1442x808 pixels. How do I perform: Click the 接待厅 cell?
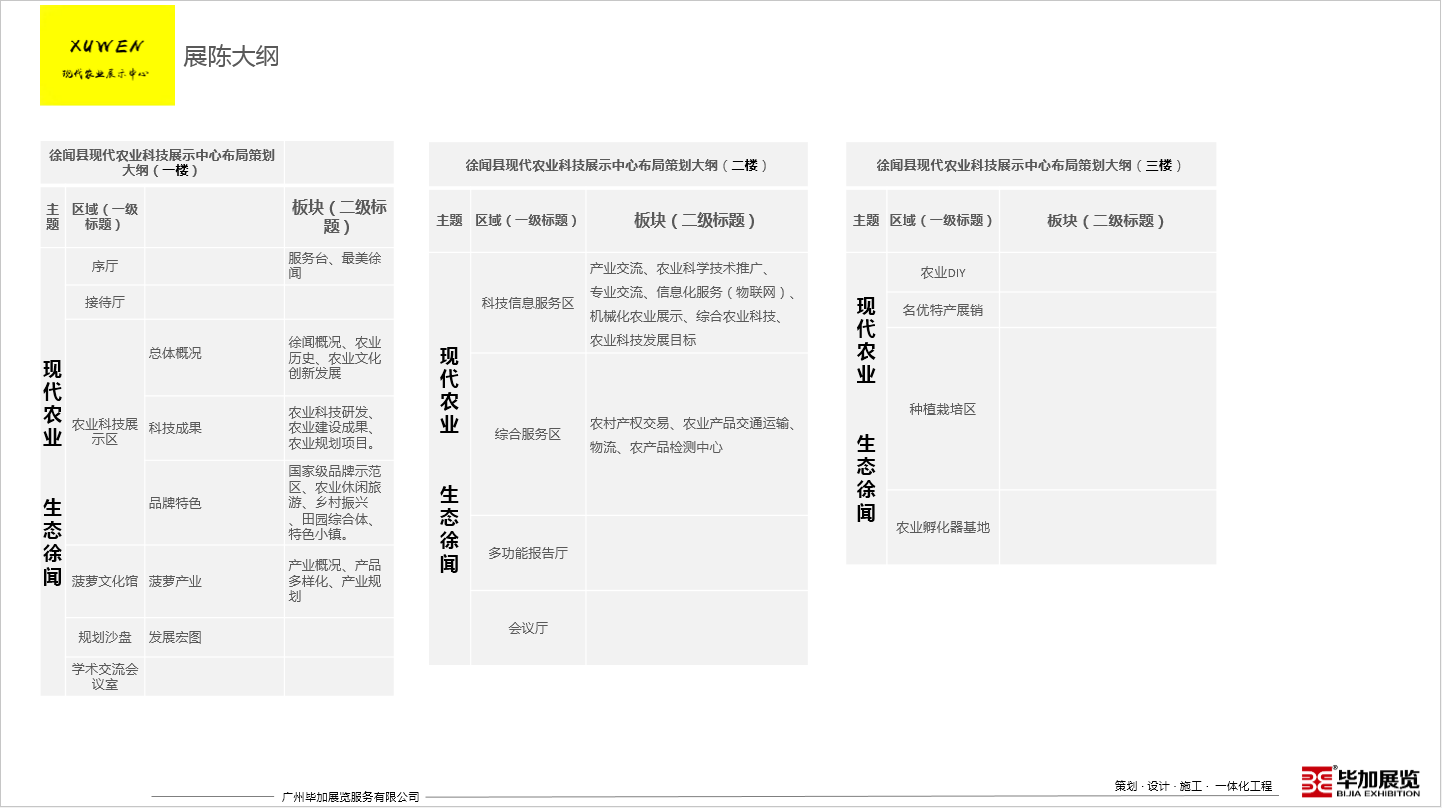(x=105, y=302)
